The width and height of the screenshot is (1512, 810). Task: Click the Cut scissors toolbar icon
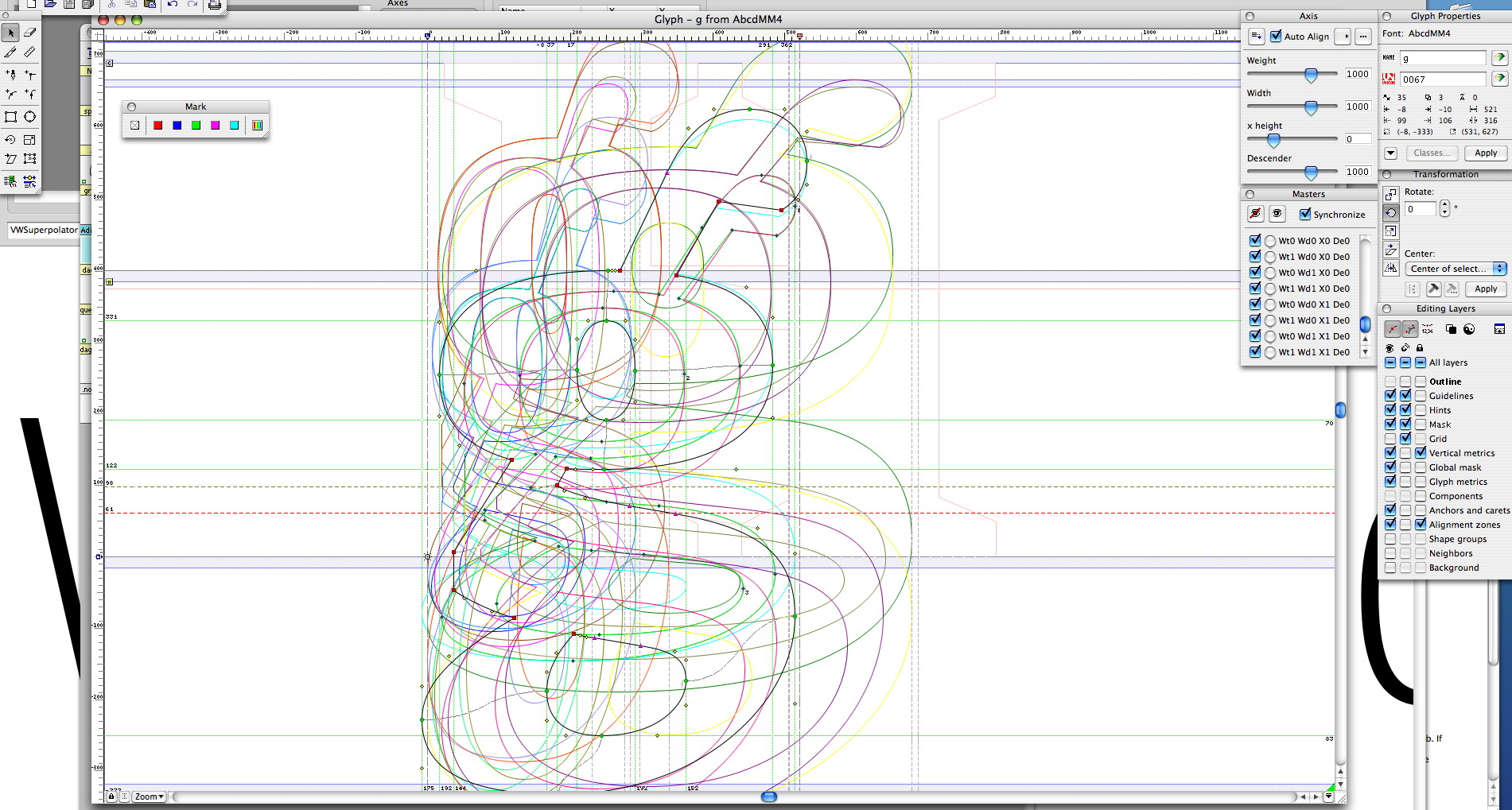[x=111, y=4]
